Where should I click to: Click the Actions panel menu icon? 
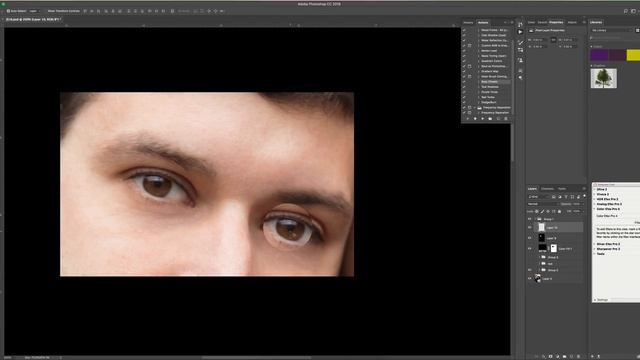tap(512, 22)
